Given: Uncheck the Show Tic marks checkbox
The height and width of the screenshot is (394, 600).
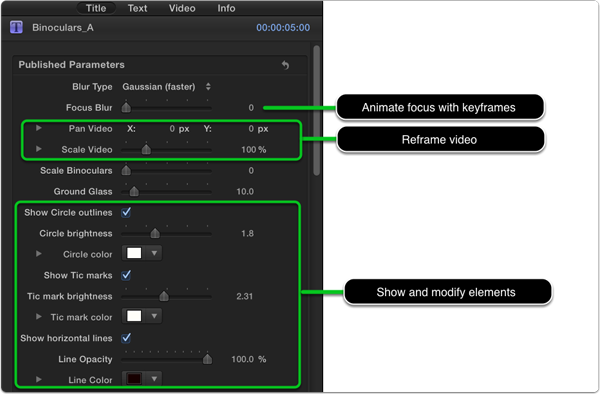Looking at the screenshot, I should (126, 275).
